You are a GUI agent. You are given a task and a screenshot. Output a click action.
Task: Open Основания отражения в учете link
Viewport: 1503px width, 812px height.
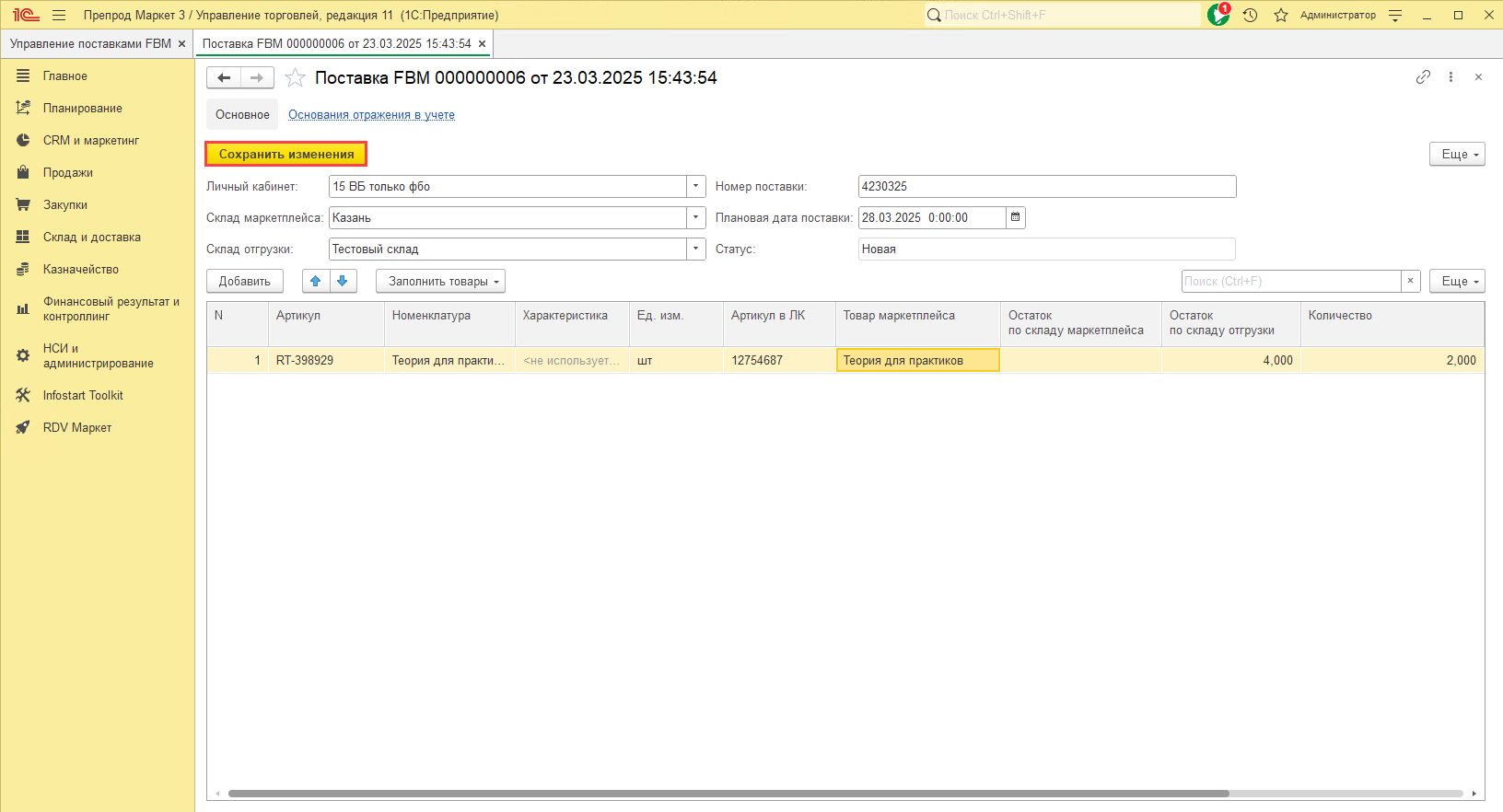[371, 115]
